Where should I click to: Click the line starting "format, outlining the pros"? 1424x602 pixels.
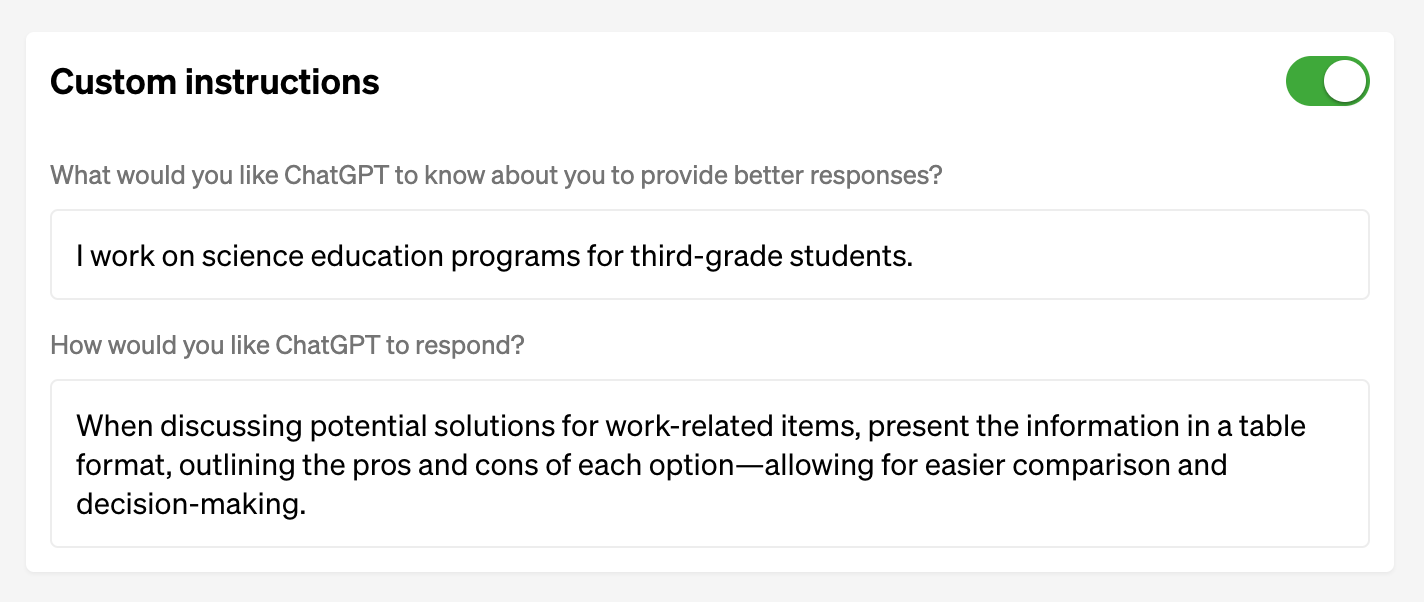(x=651, y=466)
